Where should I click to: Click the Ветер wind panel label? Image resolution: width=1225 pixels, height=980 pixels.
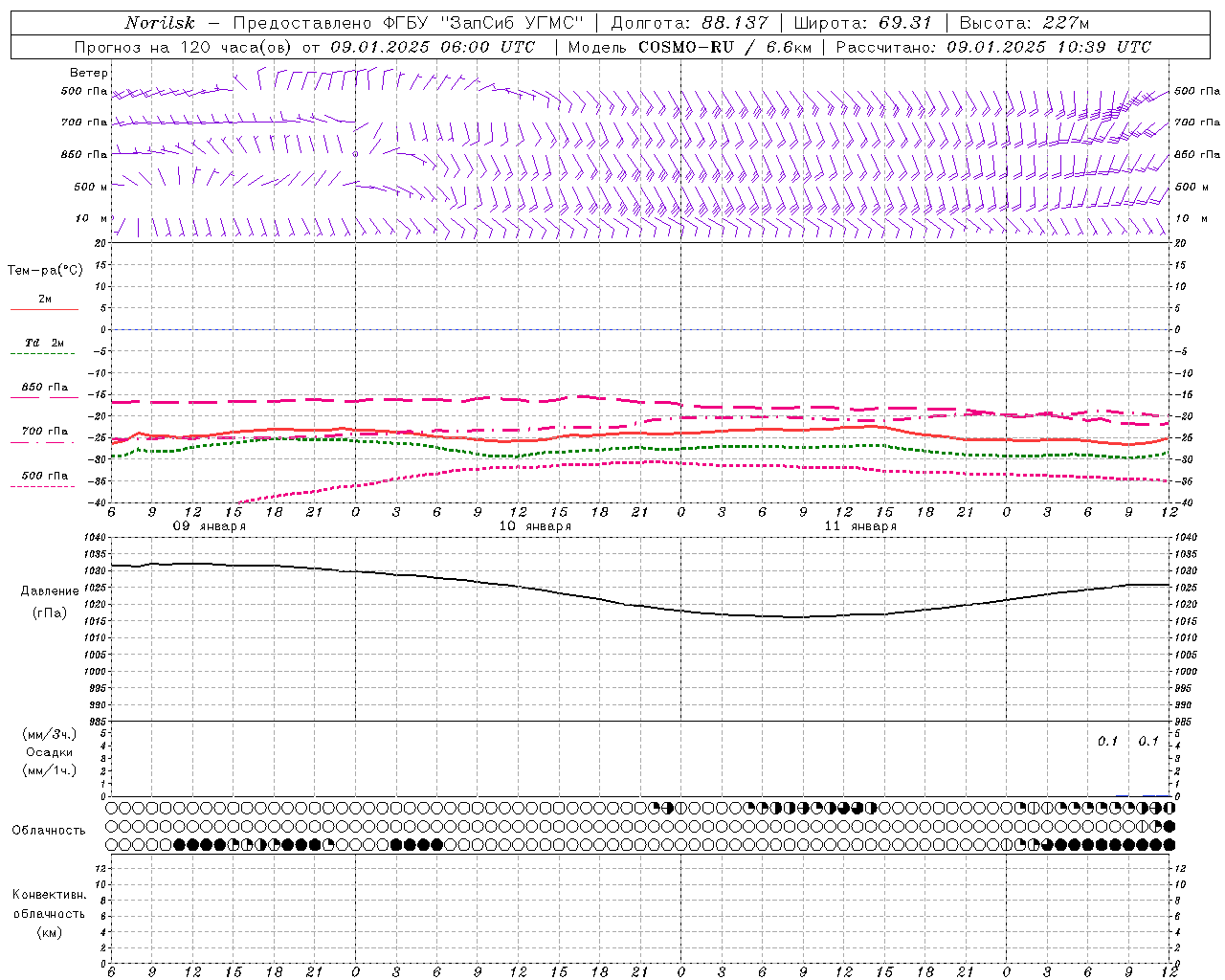[x=89, y=73]
